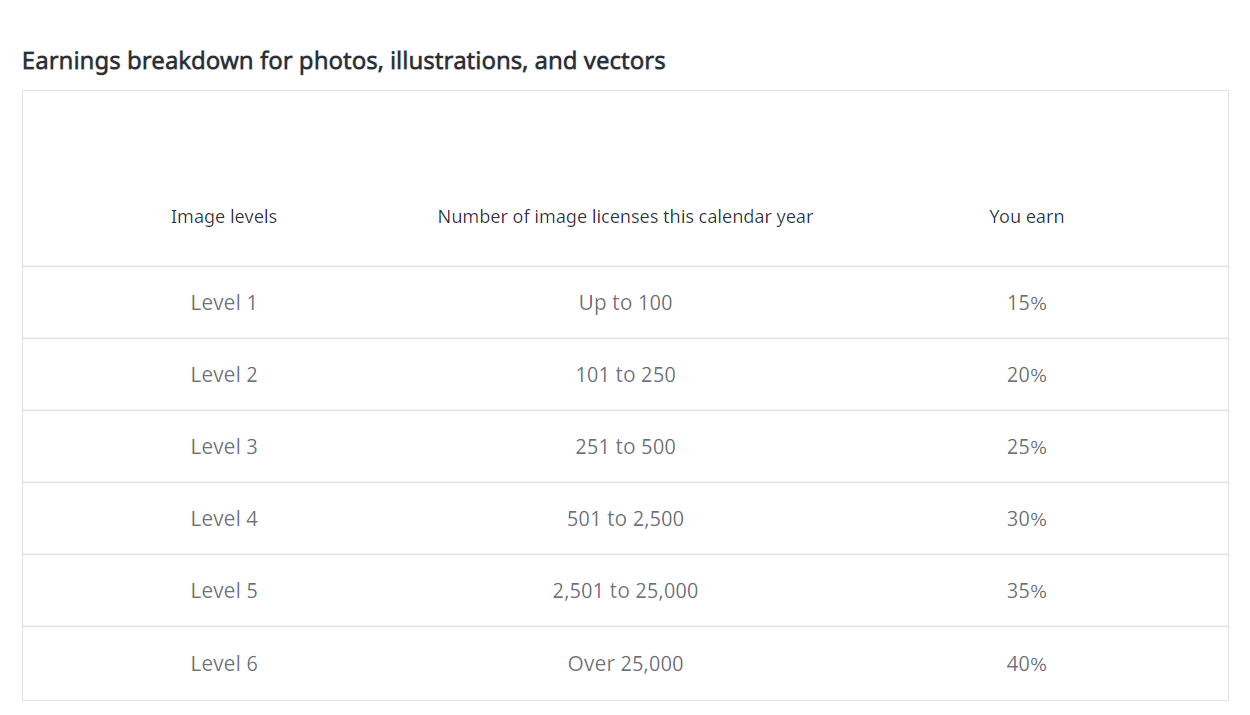Click the 35% earnings value
The image size is (1250, 715).
pyautogui.click(x=1026, y=591)
